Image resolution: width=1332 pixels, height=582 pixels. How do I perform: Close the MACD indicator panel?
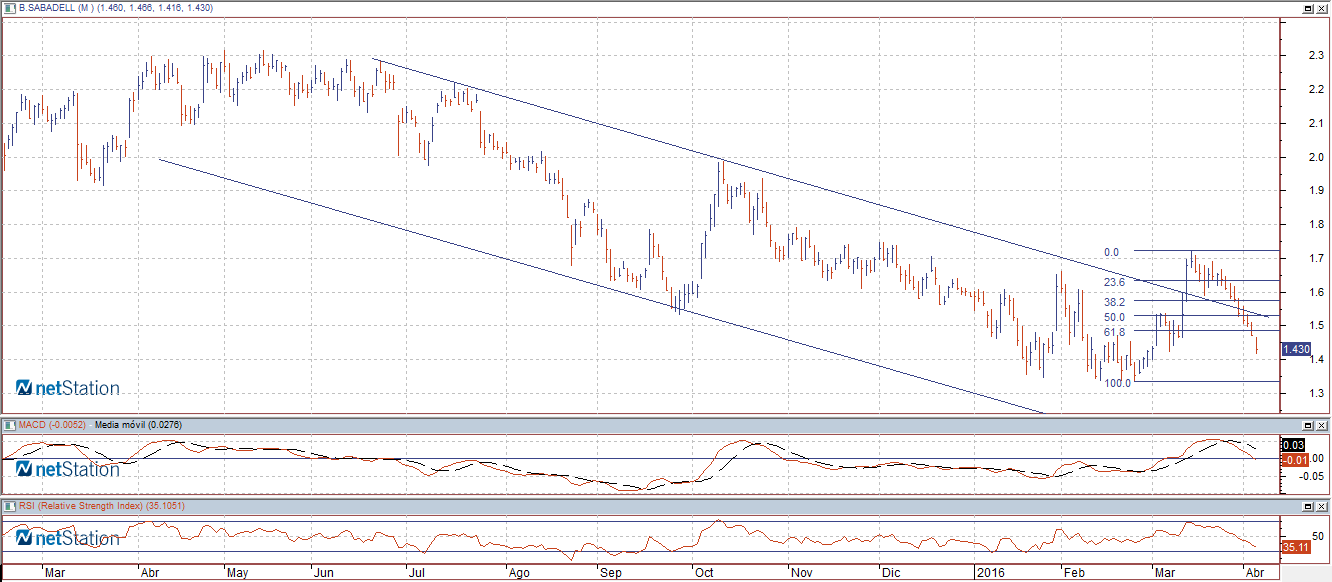(1322, 425)
